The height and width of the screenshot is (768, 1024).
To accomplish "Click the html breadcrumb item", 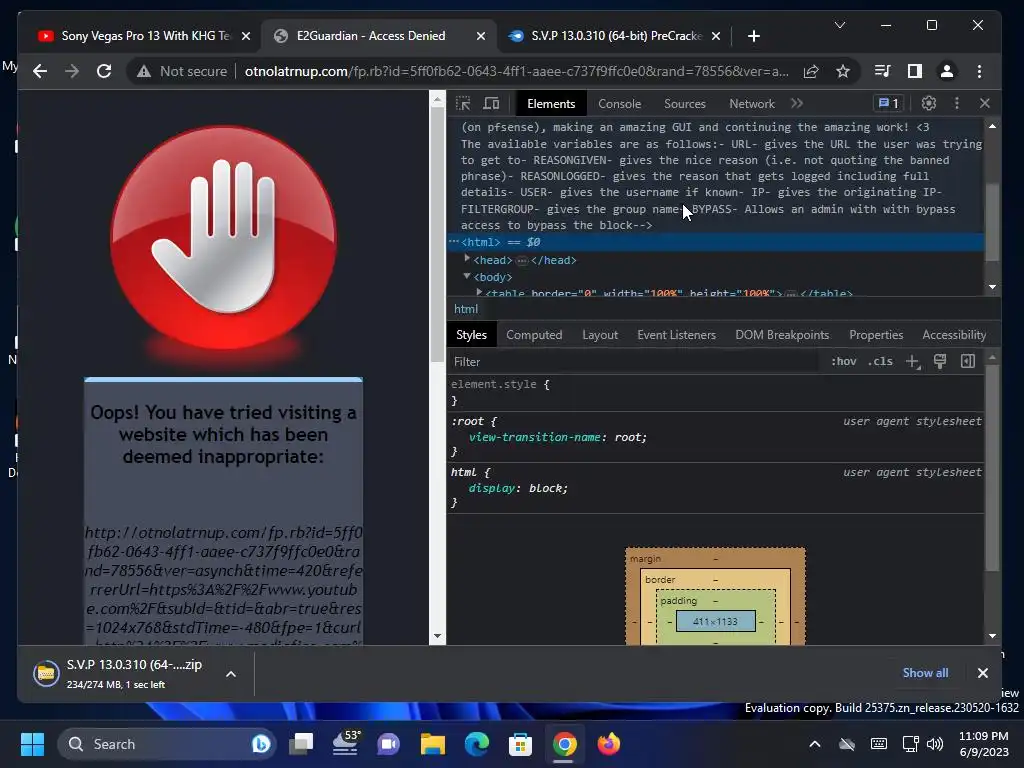I will pos(466,309).
